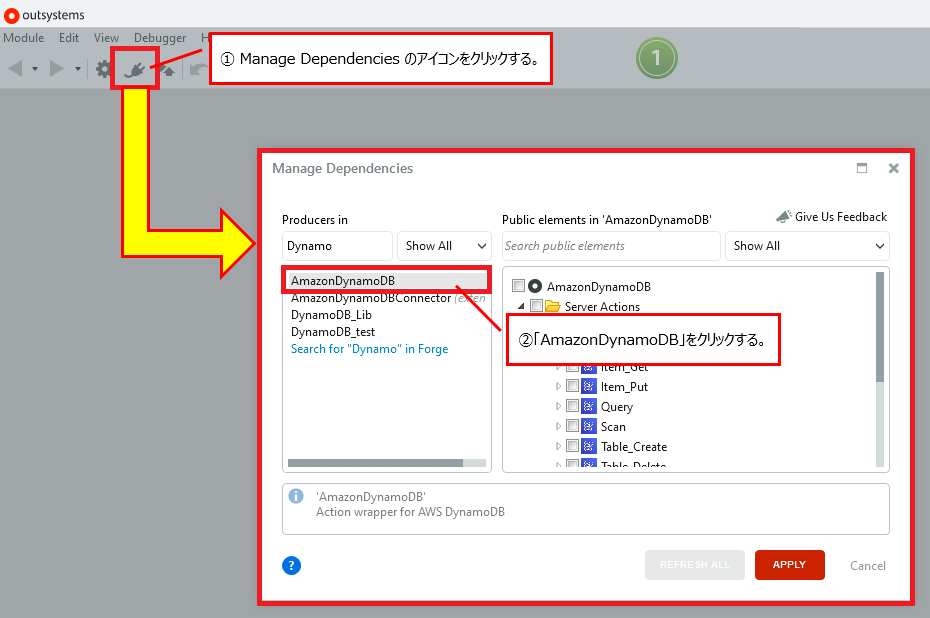Click the undo arrow icon in toolbar
930x618 pixels.
(198, 69)
